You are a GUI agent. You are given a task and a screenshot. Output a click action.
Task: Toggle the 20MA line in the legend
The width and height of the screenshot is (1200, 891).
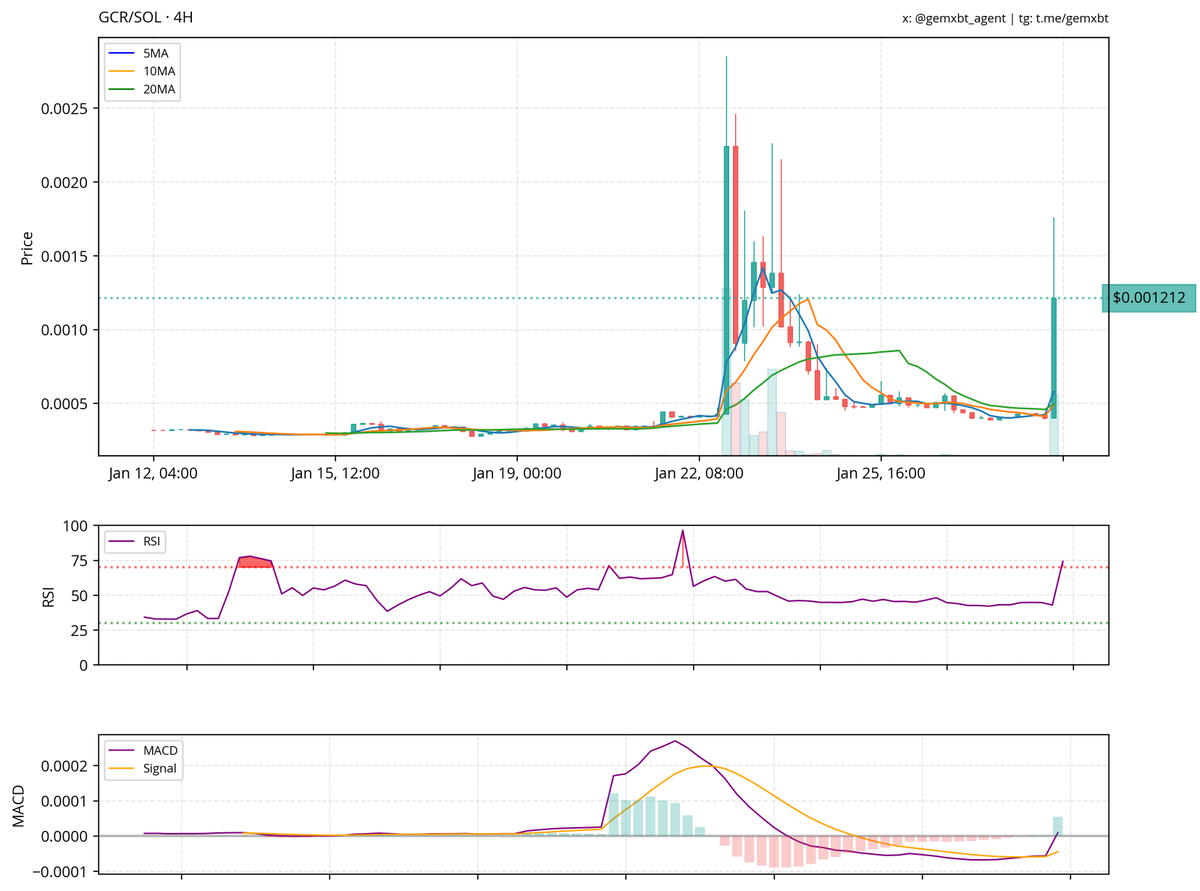point(160,90)
